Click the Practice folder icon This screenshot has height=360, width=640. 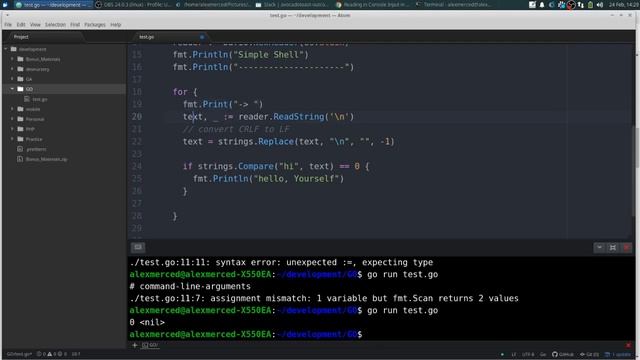pos(20,139)
